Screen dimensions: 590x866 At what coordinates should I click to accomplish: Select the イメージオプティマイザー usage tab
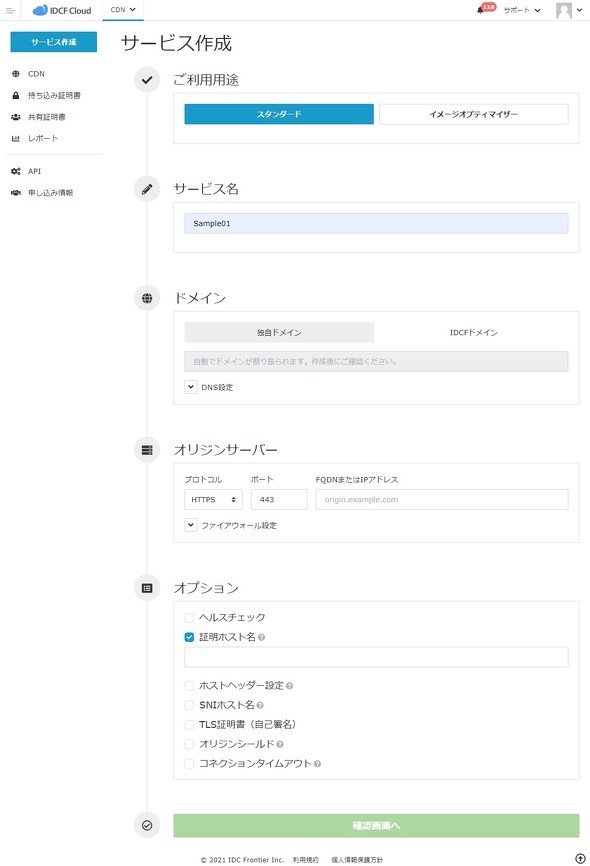[473, 114]
